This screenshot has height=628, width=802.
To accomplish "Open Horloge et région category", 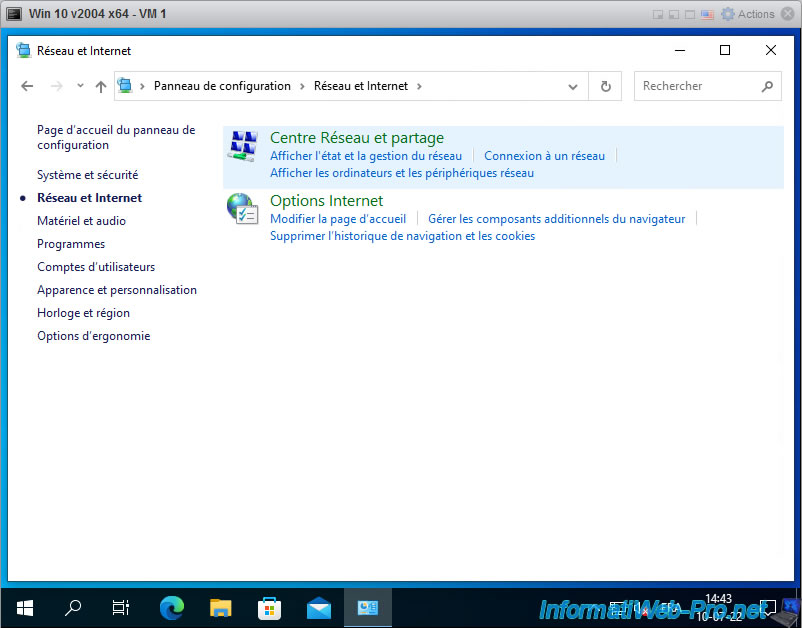I will tap(83, 313).
